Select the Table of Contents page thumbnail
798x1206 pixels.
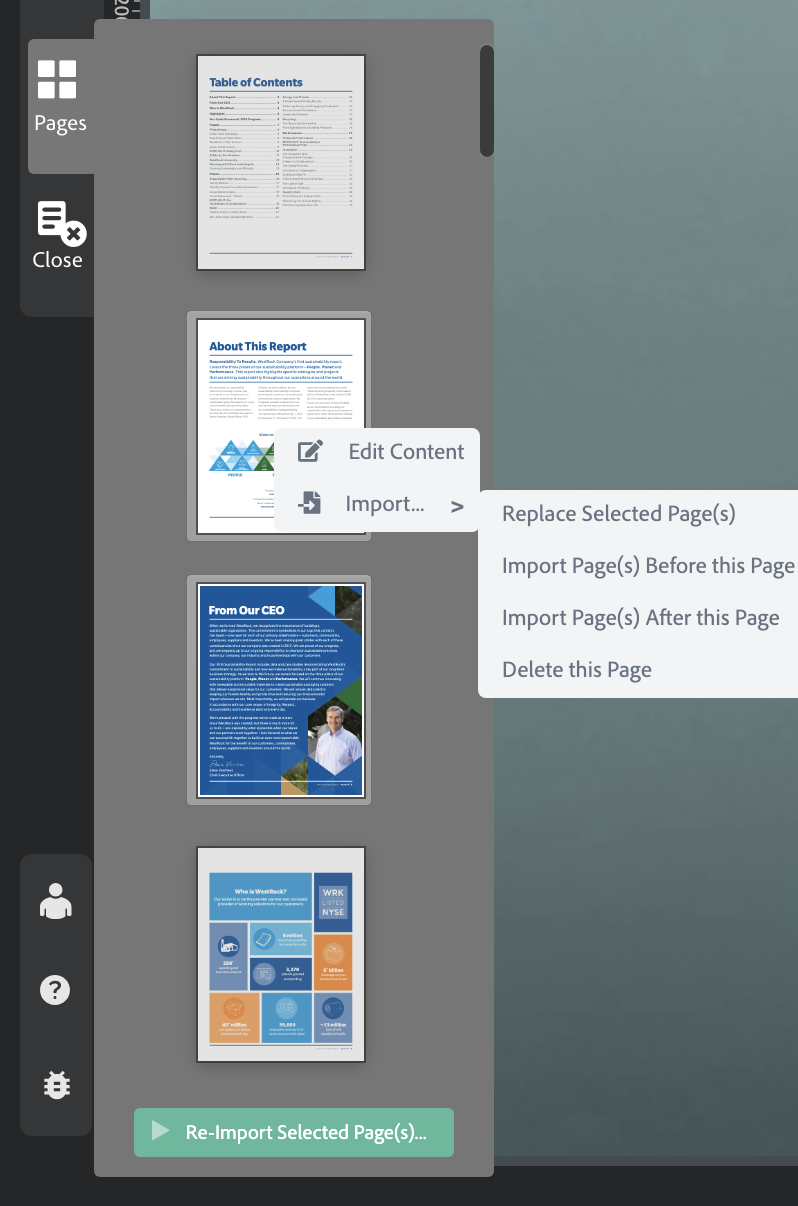tap(281, 162)
